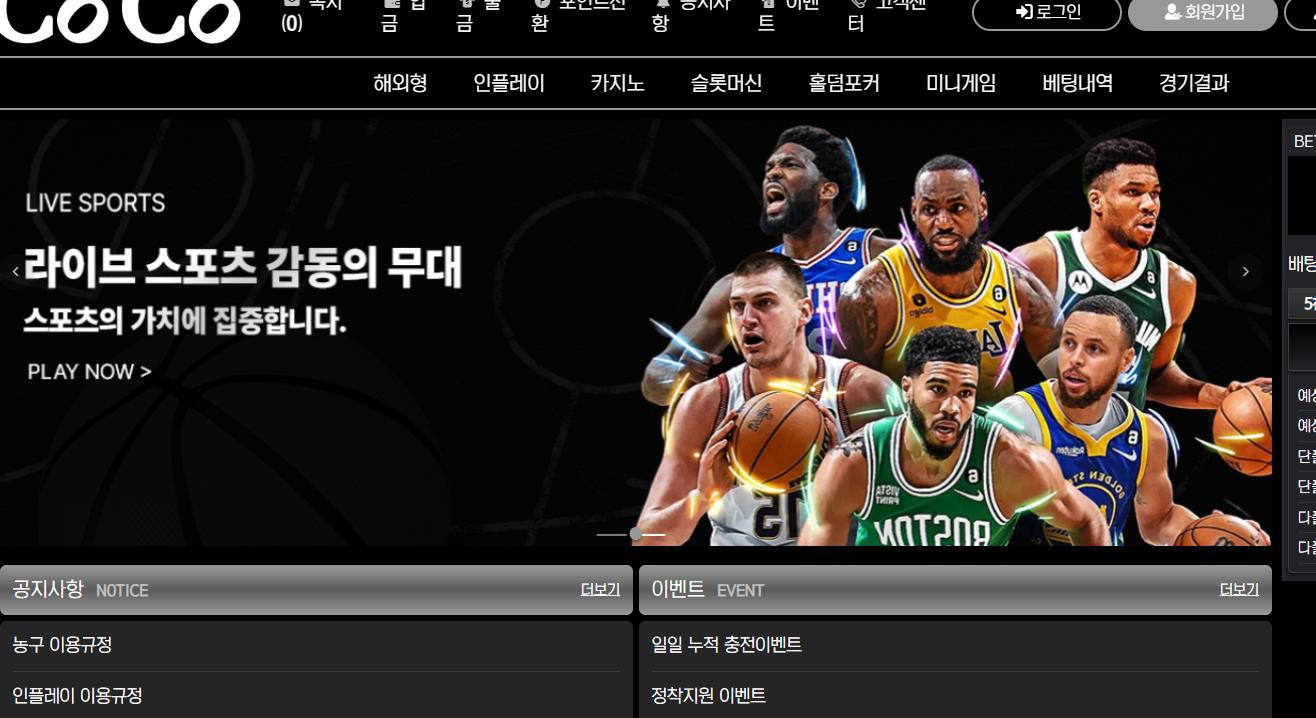Open the 경기결과 page
The height and width of the screenshot is (718, 1316).
pos(1194,83)
